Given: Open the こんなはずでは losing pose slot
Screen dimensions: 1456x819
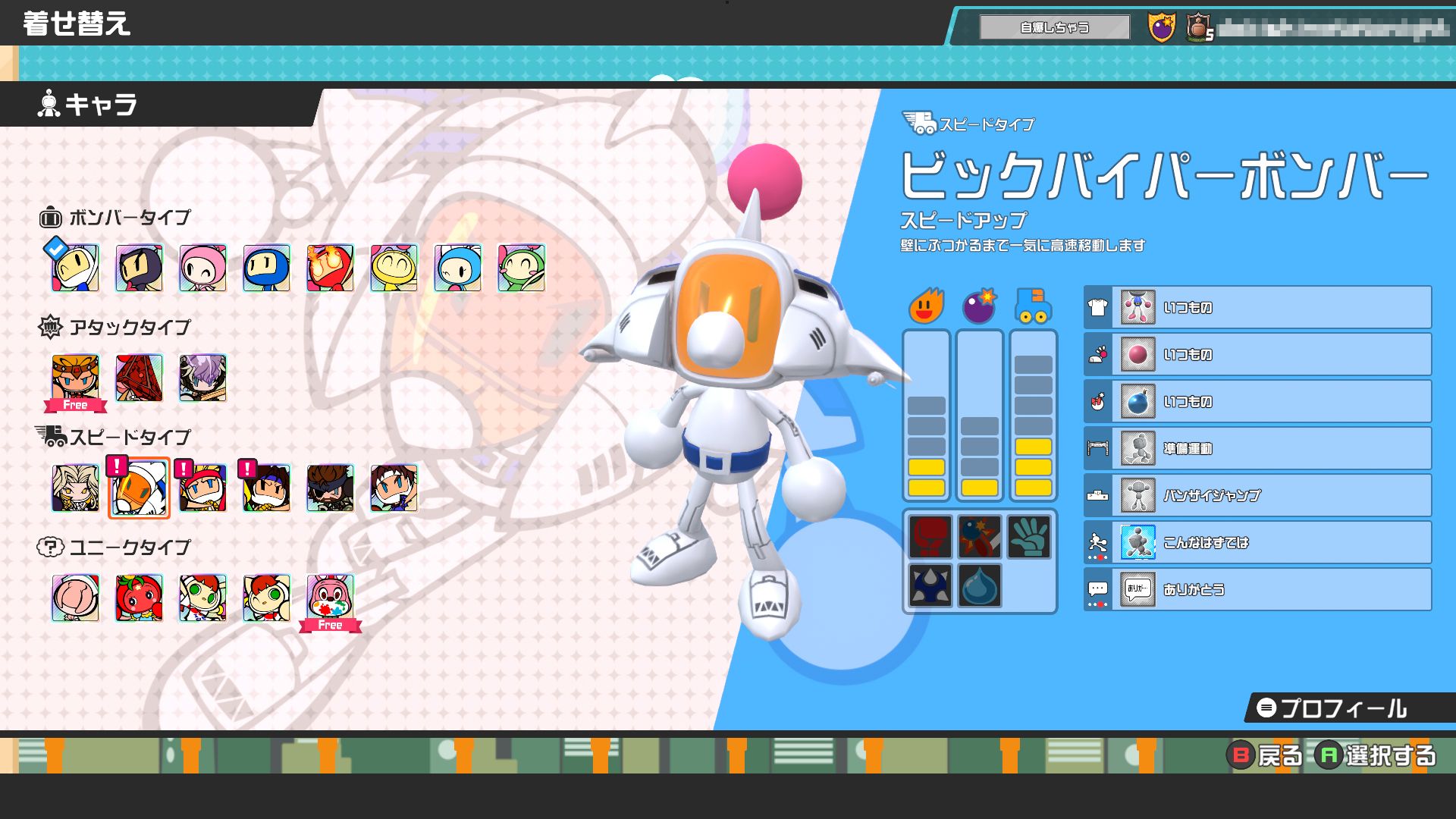Looking at the screenshot, I should pyautogui.click(x=1257, y=542).
